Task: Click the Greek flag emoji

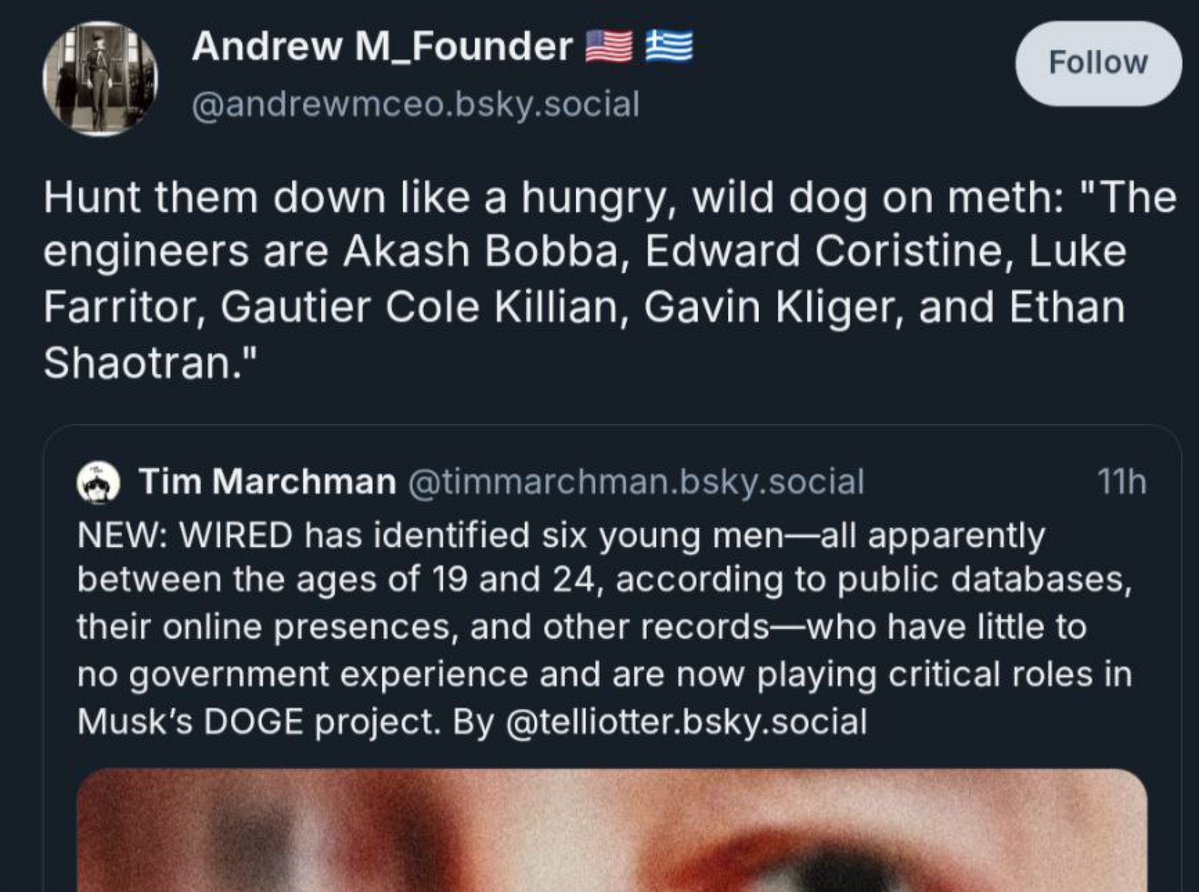Action: (x=669, y=46)
